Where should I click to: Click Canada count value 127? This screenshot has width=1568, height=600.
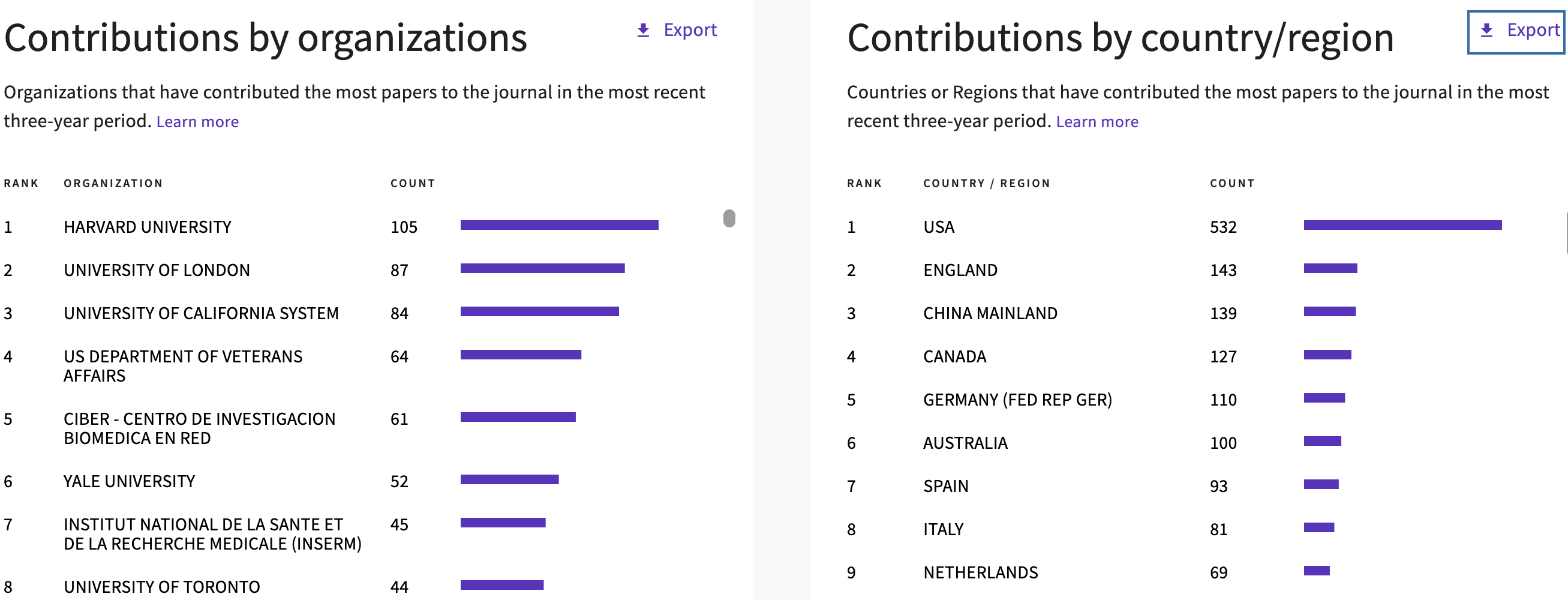1223,357
